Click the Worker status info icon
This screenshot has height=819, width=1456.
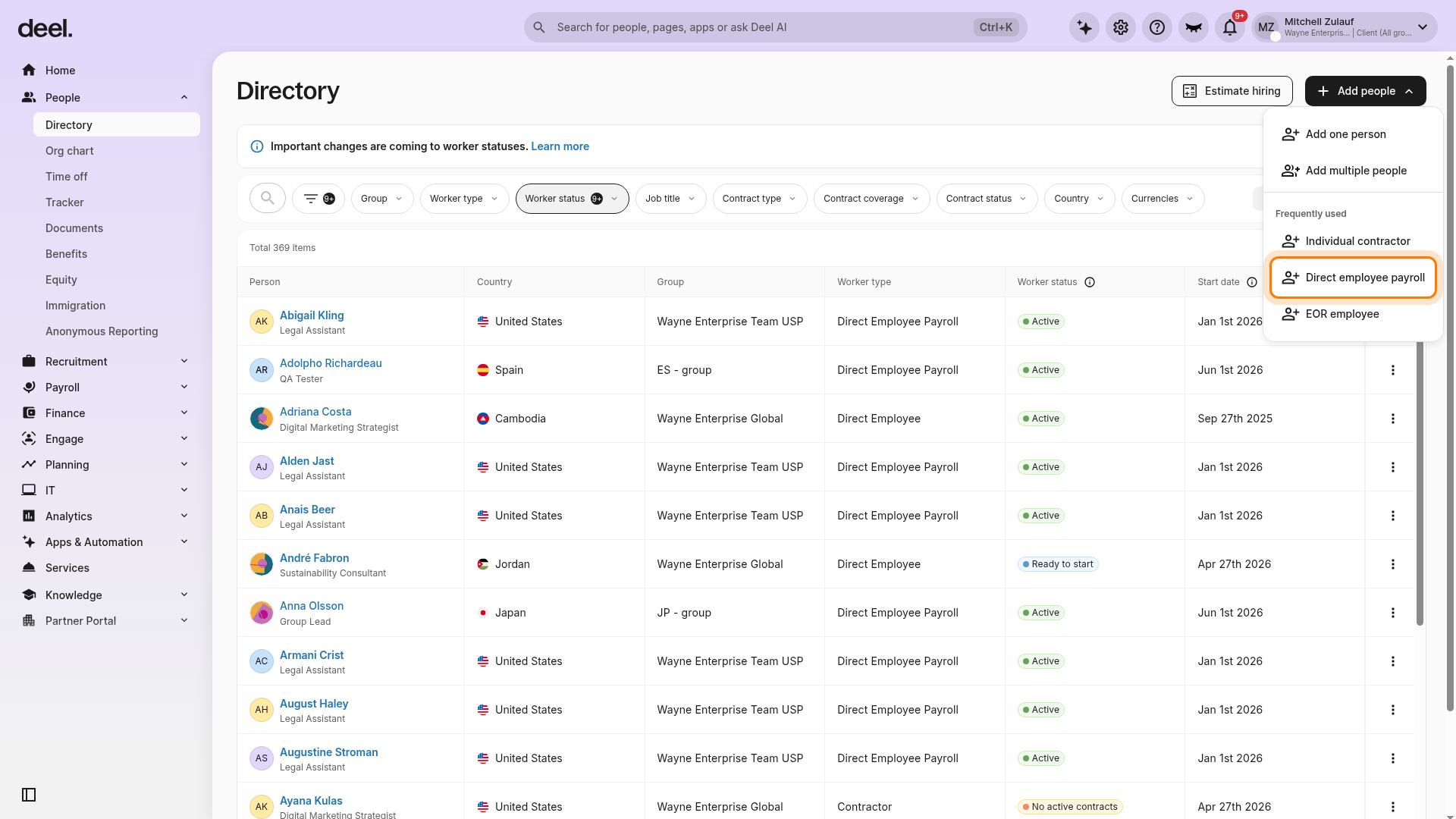1090,282
